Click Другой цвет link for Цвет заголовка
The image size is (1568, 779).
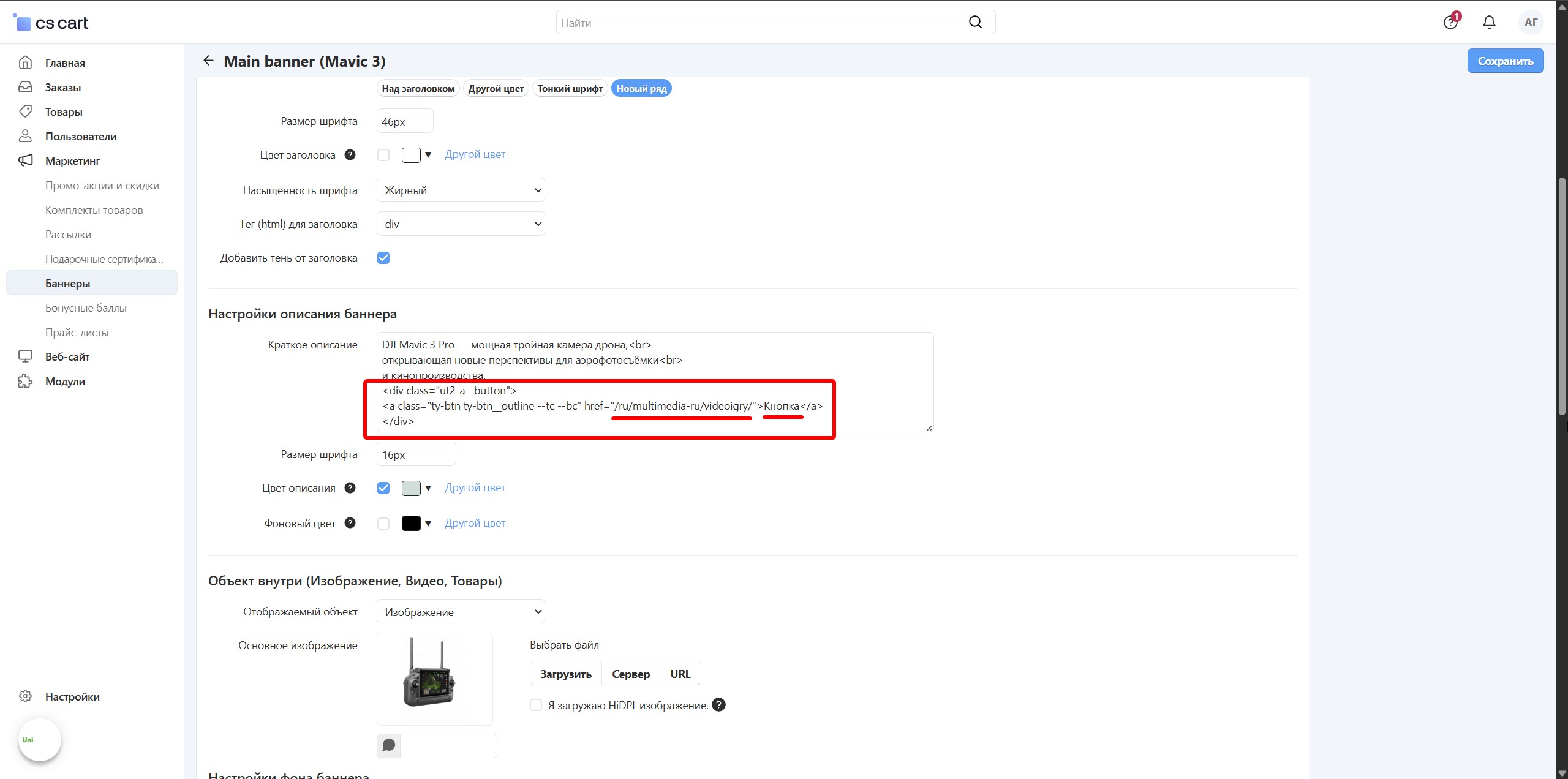475,154
